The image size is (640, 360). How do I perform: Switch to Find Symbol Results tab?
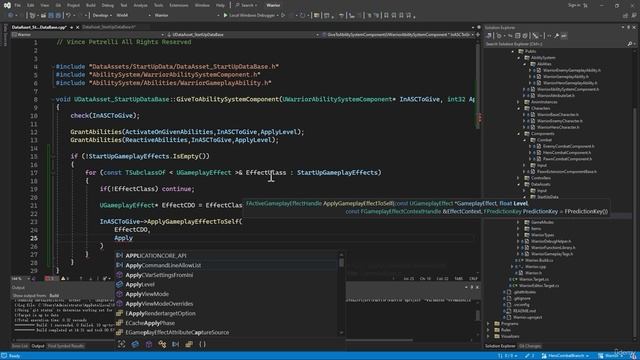point(66,346)
